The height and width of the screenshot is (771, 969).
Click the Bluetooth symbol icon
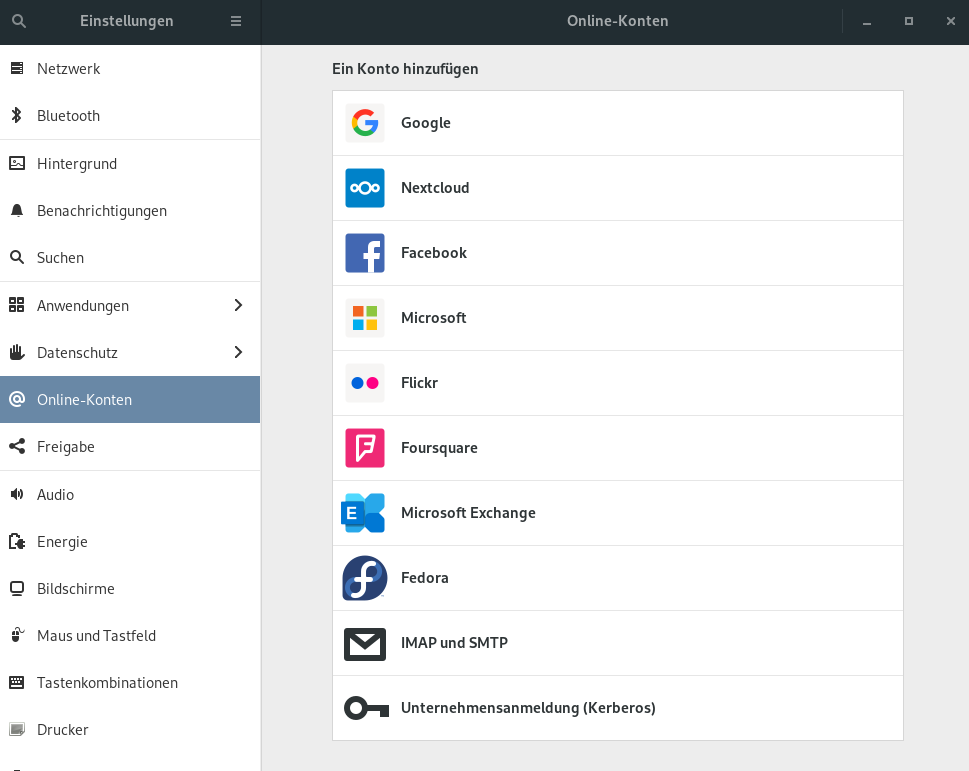click(17, 115)
